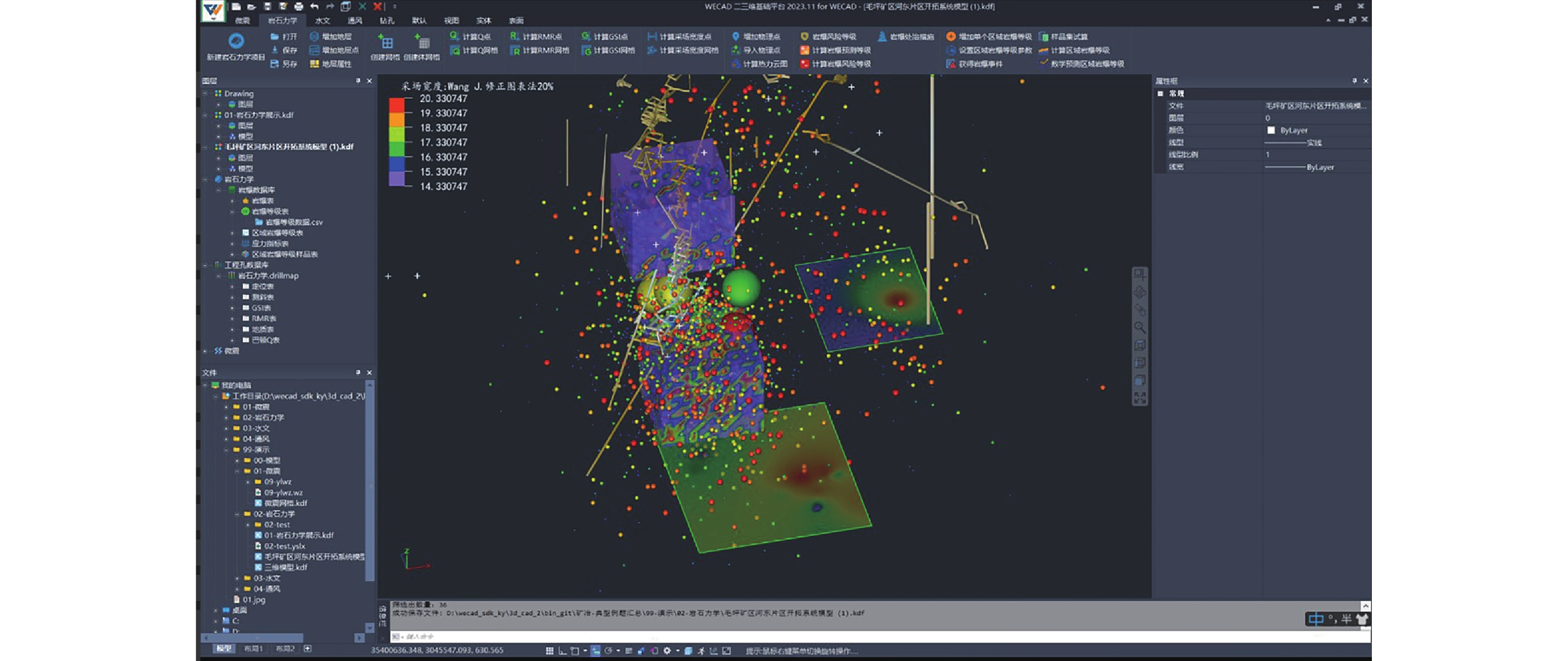
Task: Select 岩爆等级数据.csv in layer tree
Action: [293, 222]
